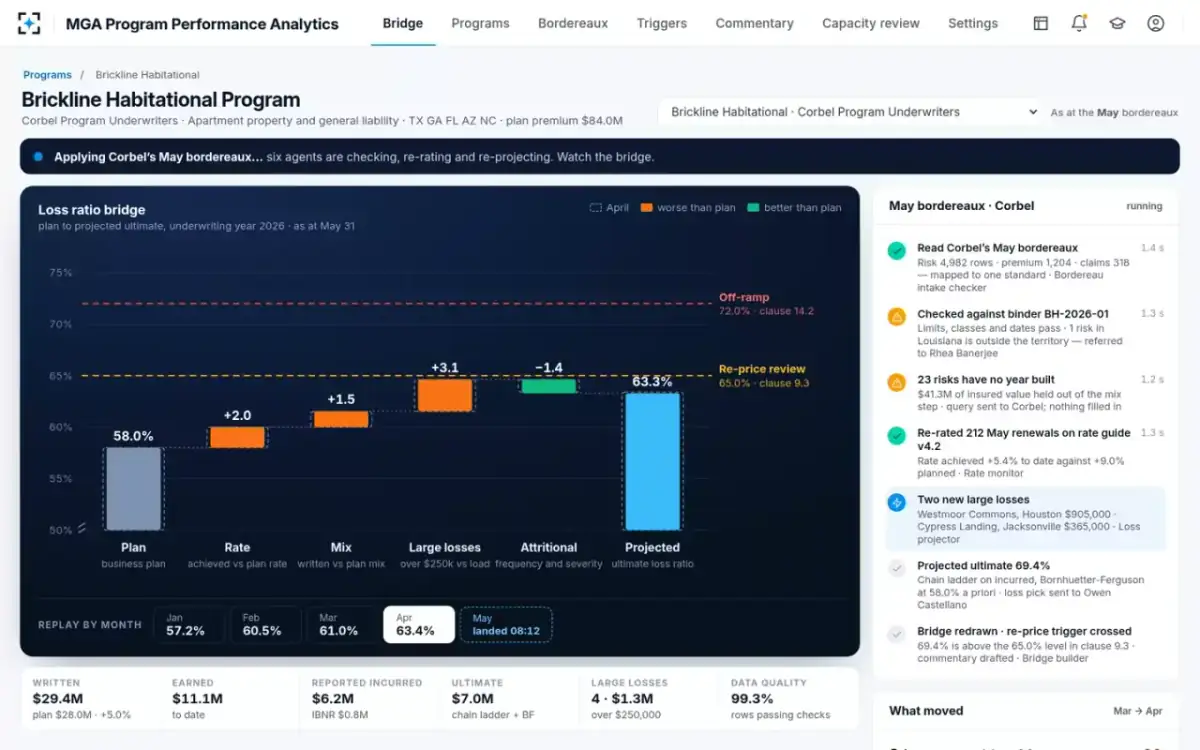Image resolution: width=1200 pixels, height=750 pixels.
Task: Open the Capacity review tab
Action: pos(871,23)
